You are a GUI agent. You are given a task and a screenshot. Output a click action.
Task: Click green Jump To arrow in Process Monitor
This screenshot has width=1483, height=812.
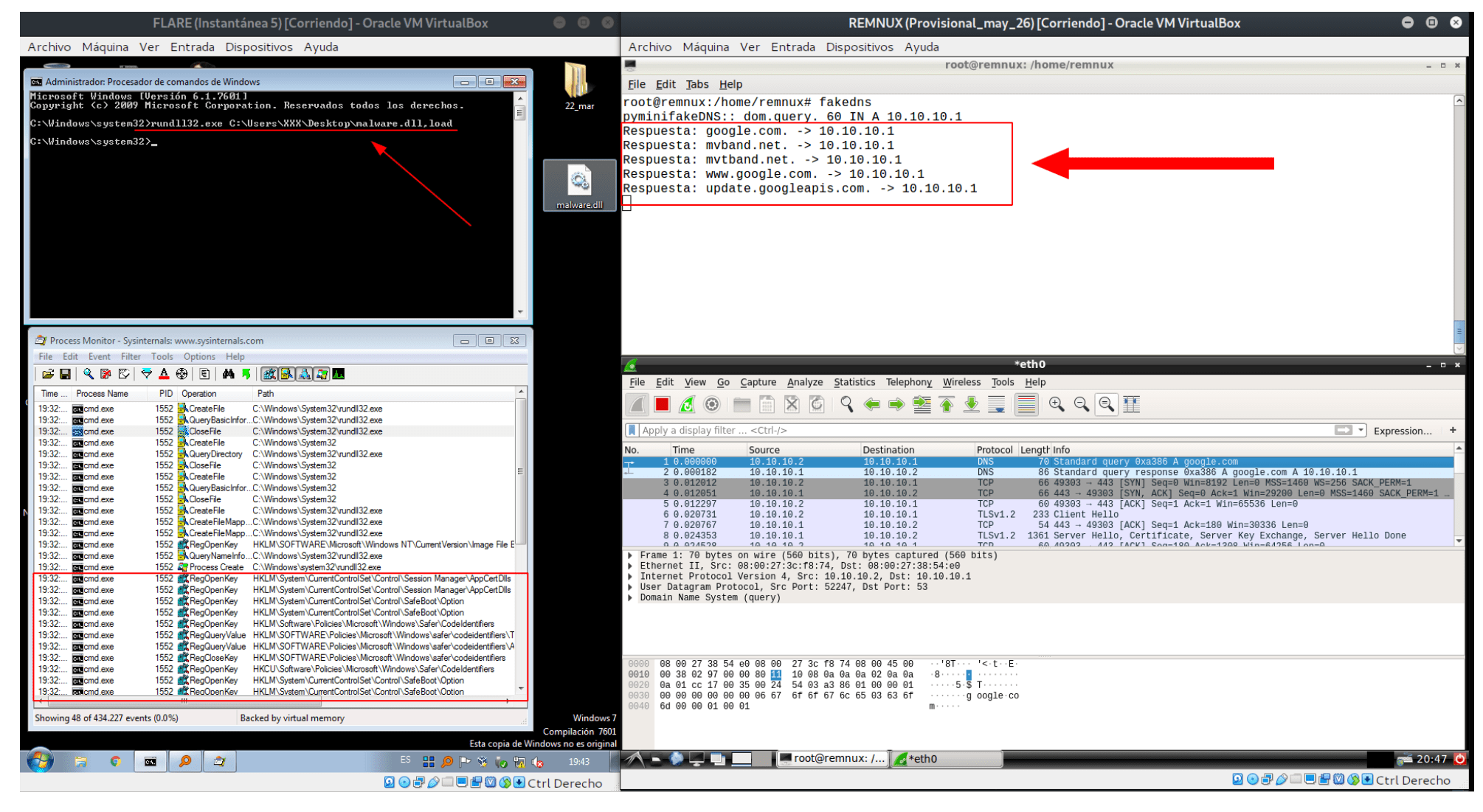tap(246, 375)
